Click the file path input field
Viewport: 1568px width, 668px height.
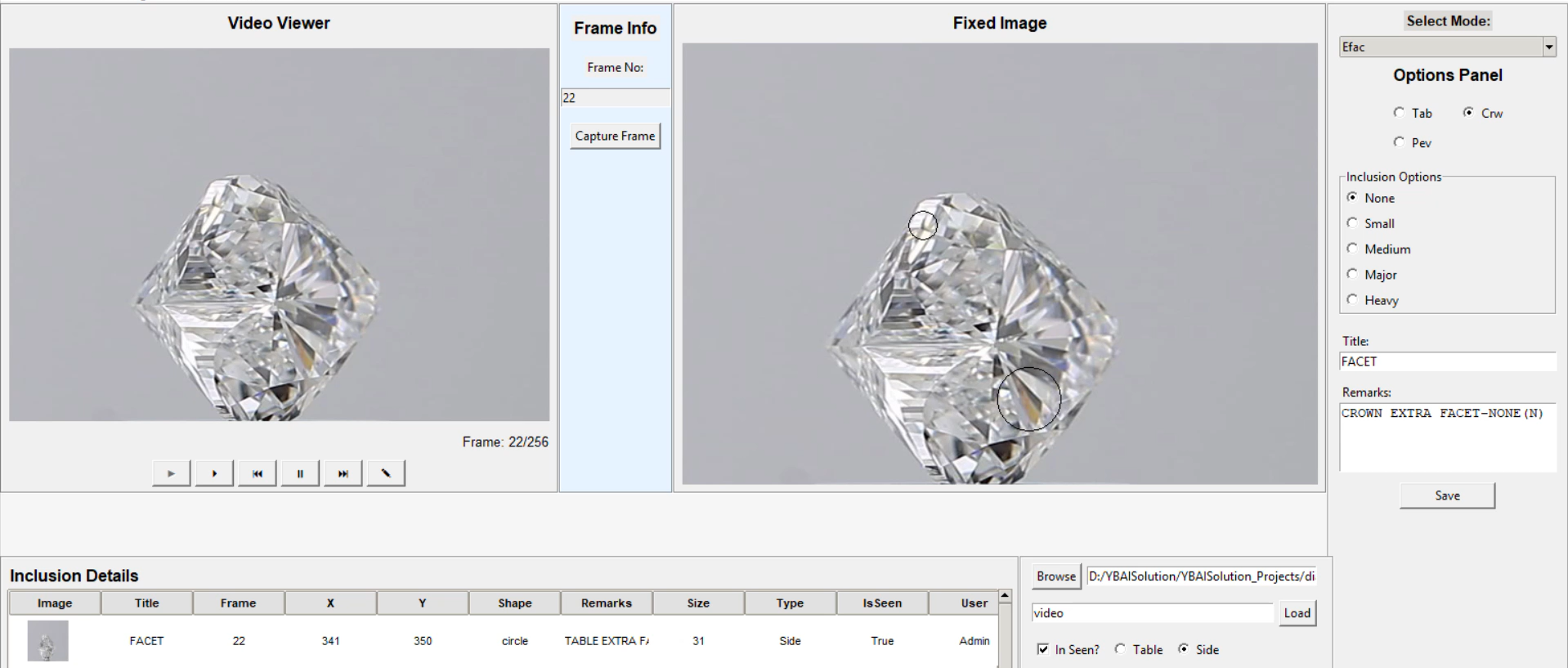point(1201,576)
